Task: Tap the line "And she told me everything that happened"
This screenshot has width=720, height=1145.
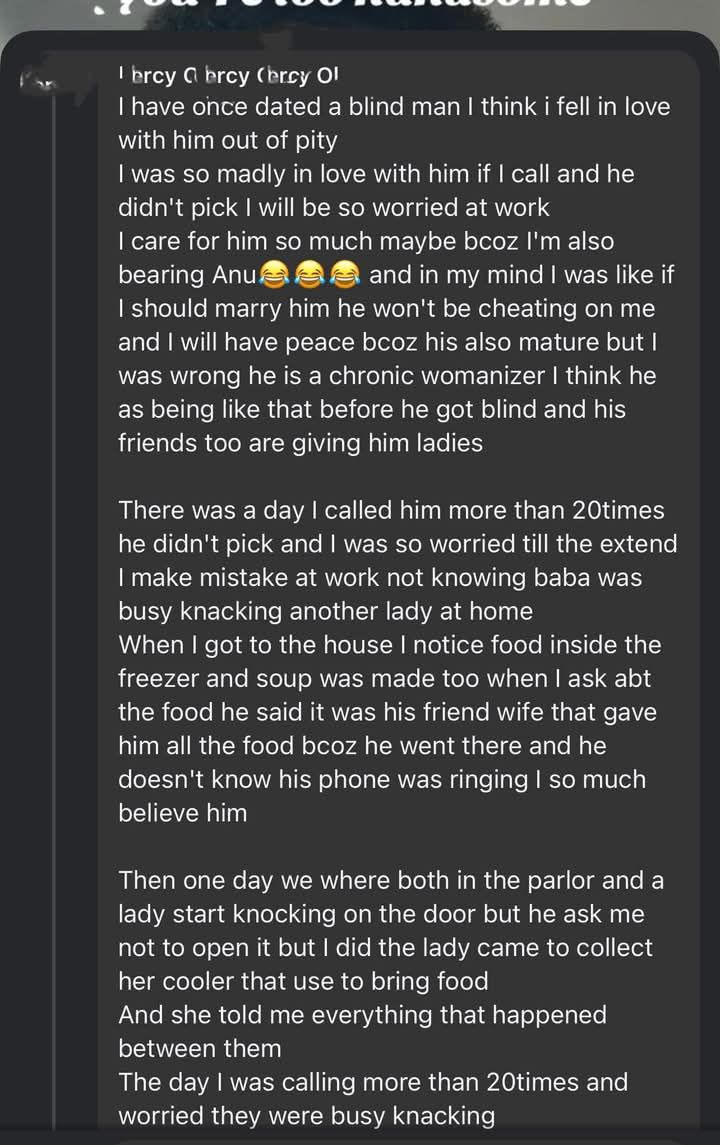Action: [362, 1015]
